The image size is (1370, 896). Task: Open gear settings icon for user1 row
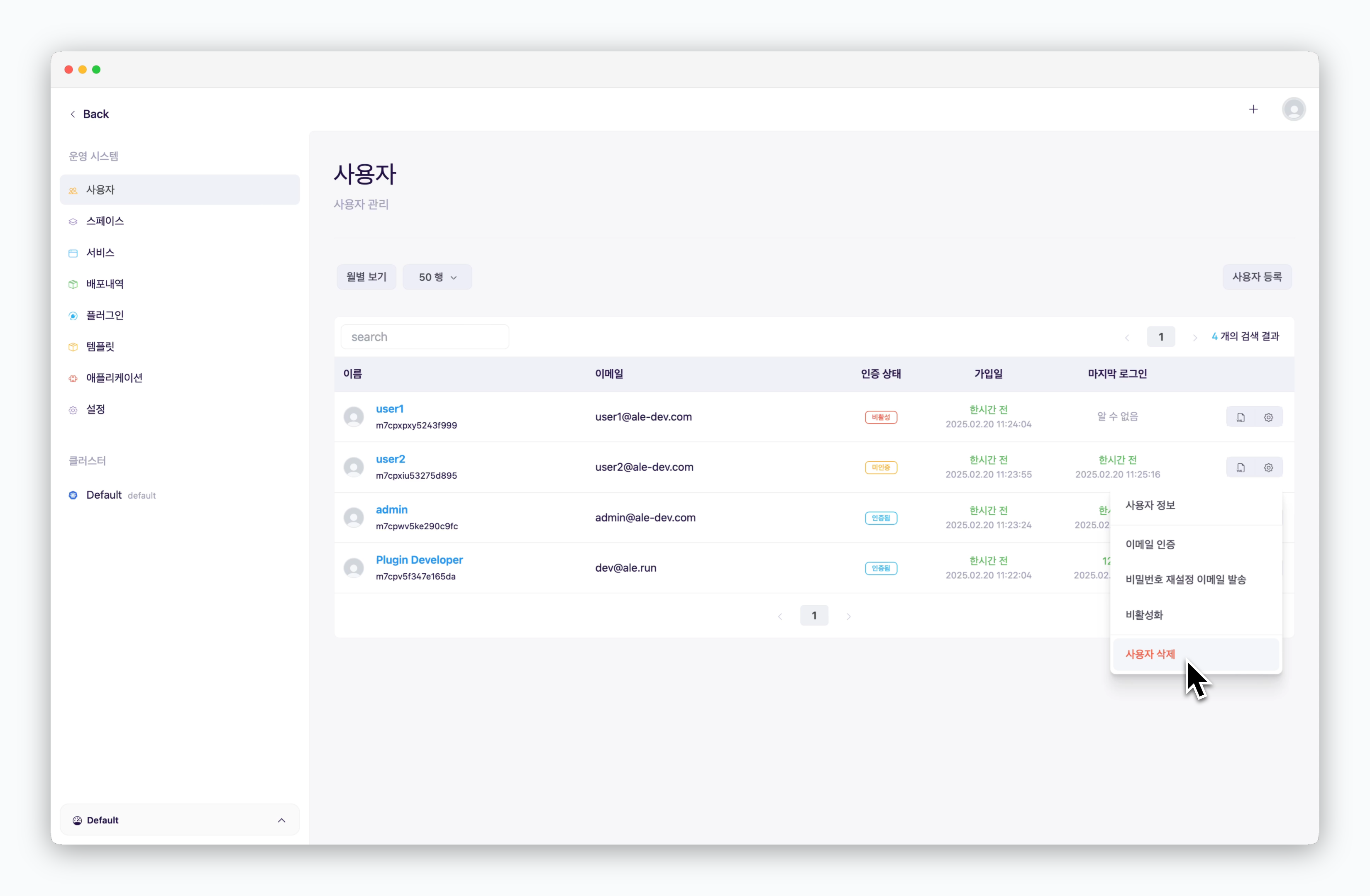(x=1268, y=417)
